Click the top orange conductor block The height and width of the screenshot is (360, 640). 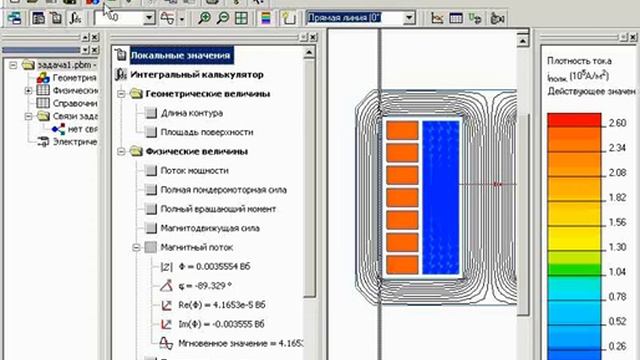tap(402, 130)
